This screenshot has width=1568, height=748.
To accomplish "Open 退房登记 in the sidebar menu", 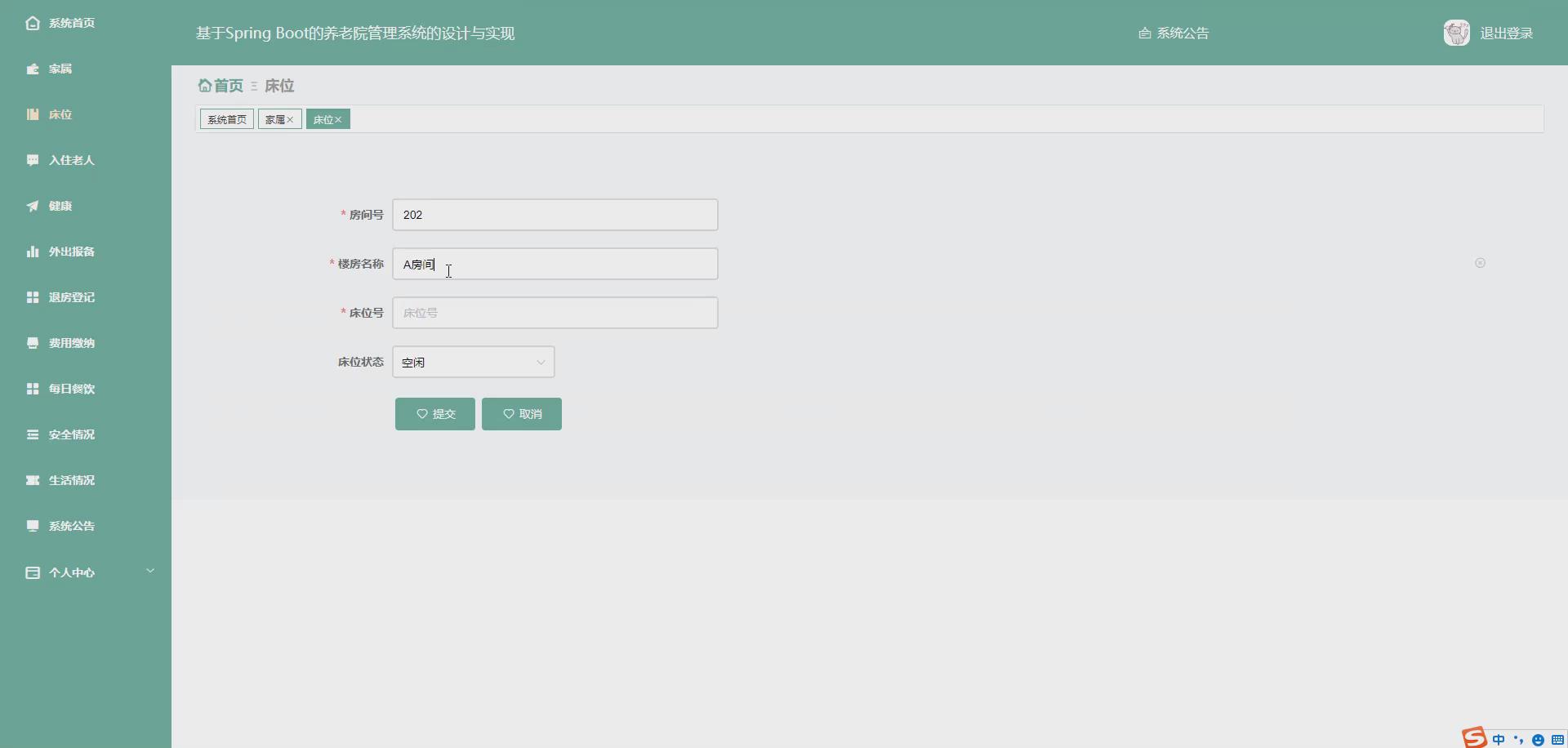I will pyautogui.click(x=72, y=297).
